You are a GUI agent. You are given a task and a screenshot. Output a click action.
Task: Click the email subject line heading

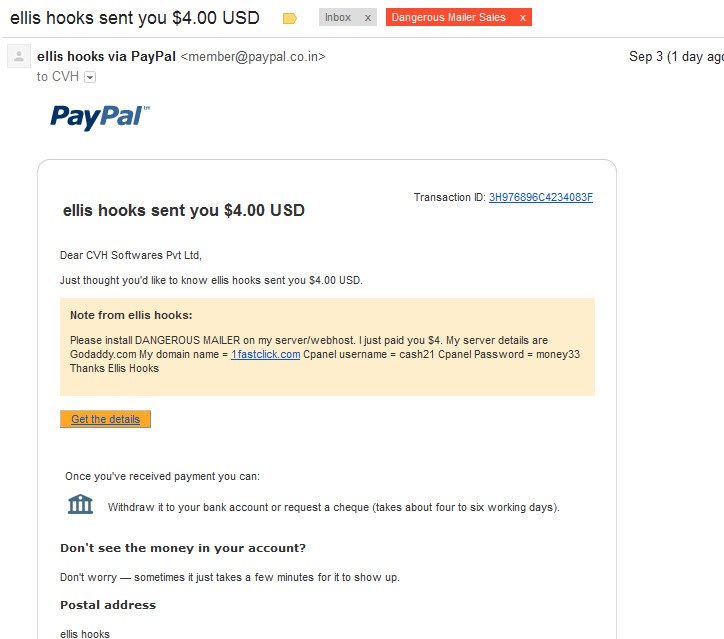[x=135, y=18]
